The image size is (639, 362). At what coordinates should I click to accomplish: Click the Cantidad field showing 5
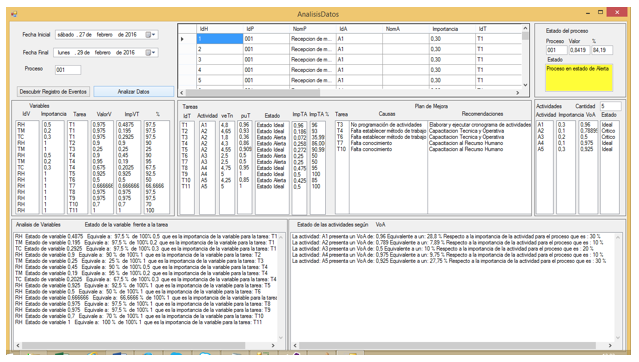(610, 106)
